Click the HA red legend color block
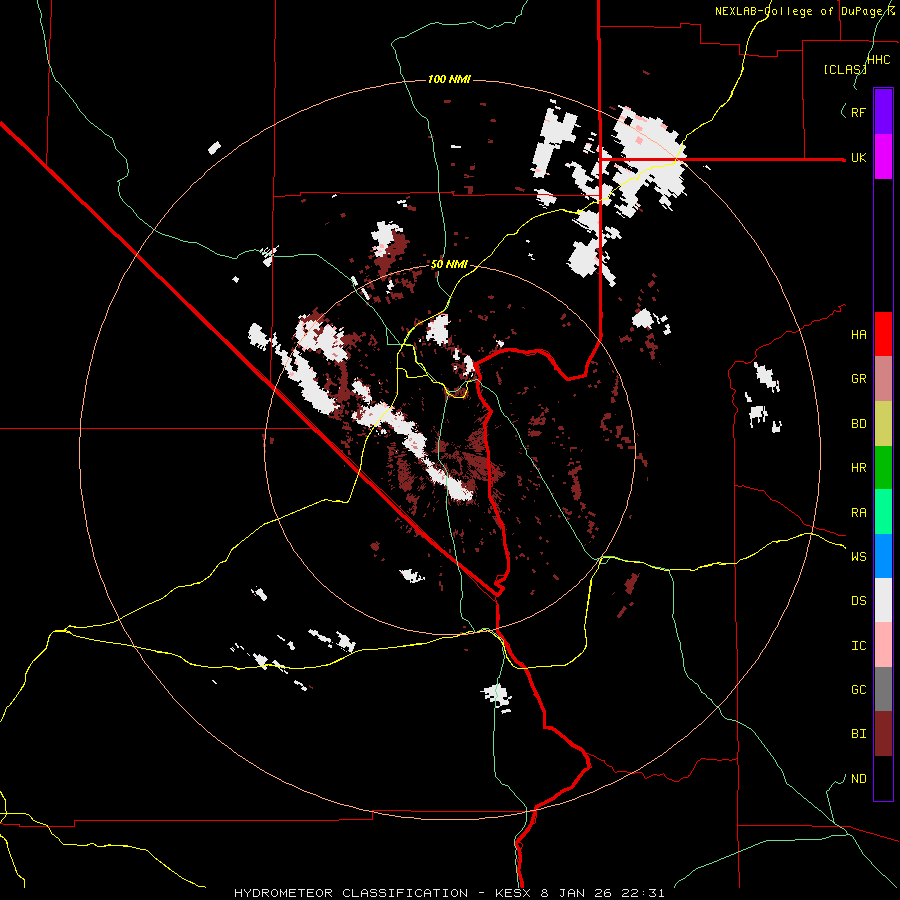 883,334
